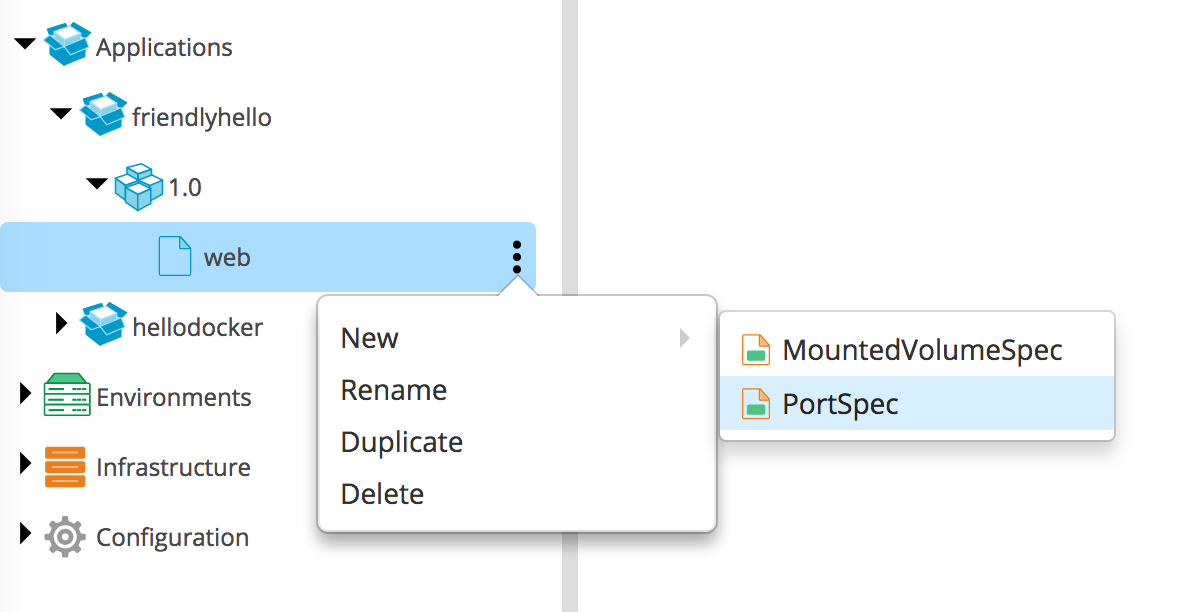The height and width of the screenshot is (612, 1194).
Task: Click the Applications cube icon
Action: click(x=68, y=46)
